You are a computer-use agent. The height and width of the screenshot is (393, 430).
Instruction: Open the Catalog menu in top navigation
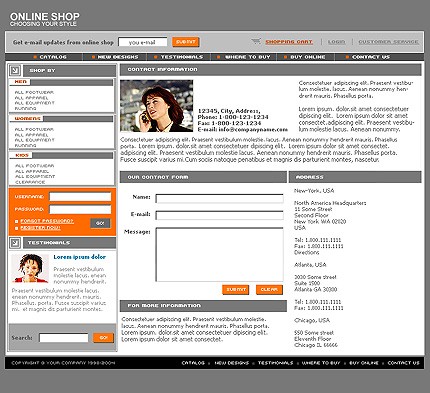53,57
